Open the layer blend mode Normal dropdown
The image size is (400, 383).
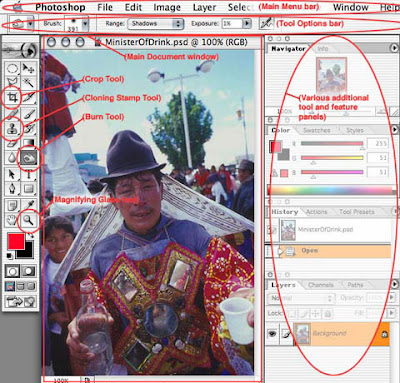pyautogui.click(x=301, y=298)
